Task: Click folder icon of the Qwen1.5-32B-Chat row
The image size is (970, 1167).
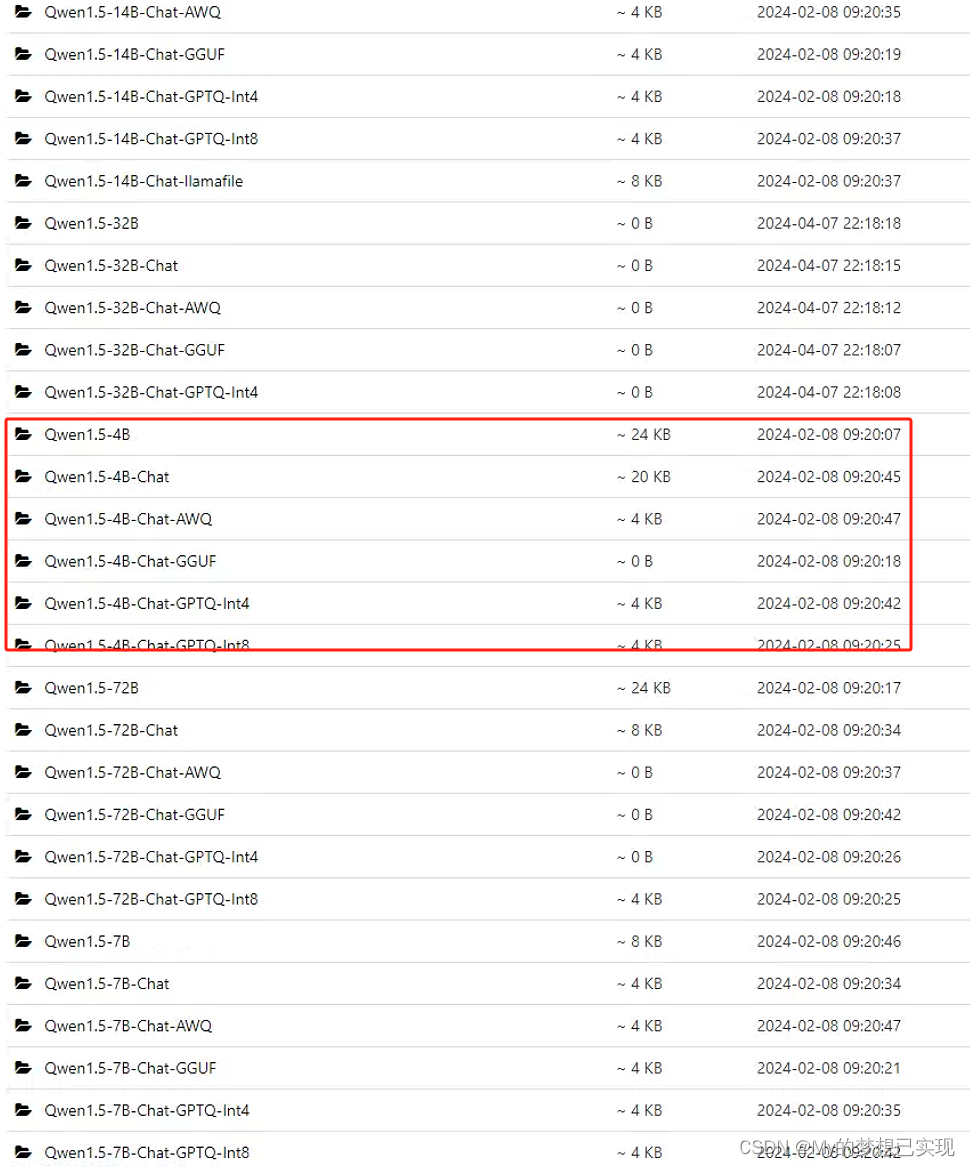Action: 23,266
